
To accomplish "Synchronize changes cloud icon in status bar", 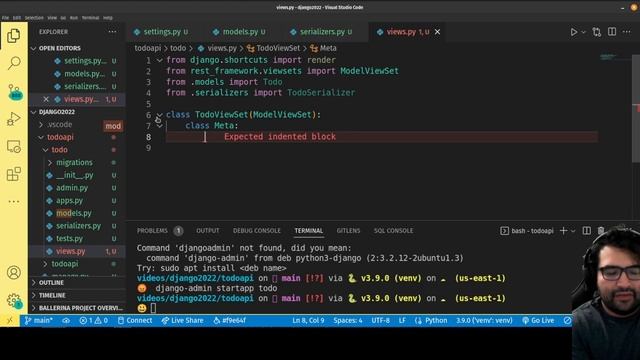I will 66,320.
